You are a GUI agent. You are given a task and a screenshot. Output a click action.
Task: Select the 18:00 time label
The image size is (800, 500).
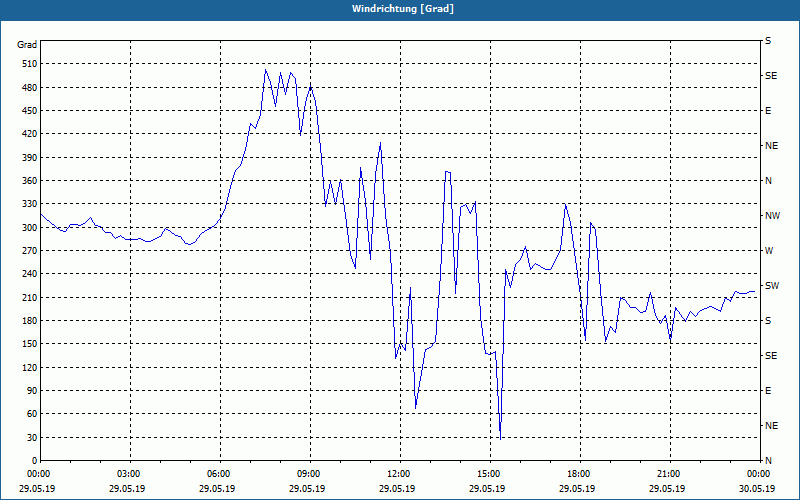click(x=578, y=474)
